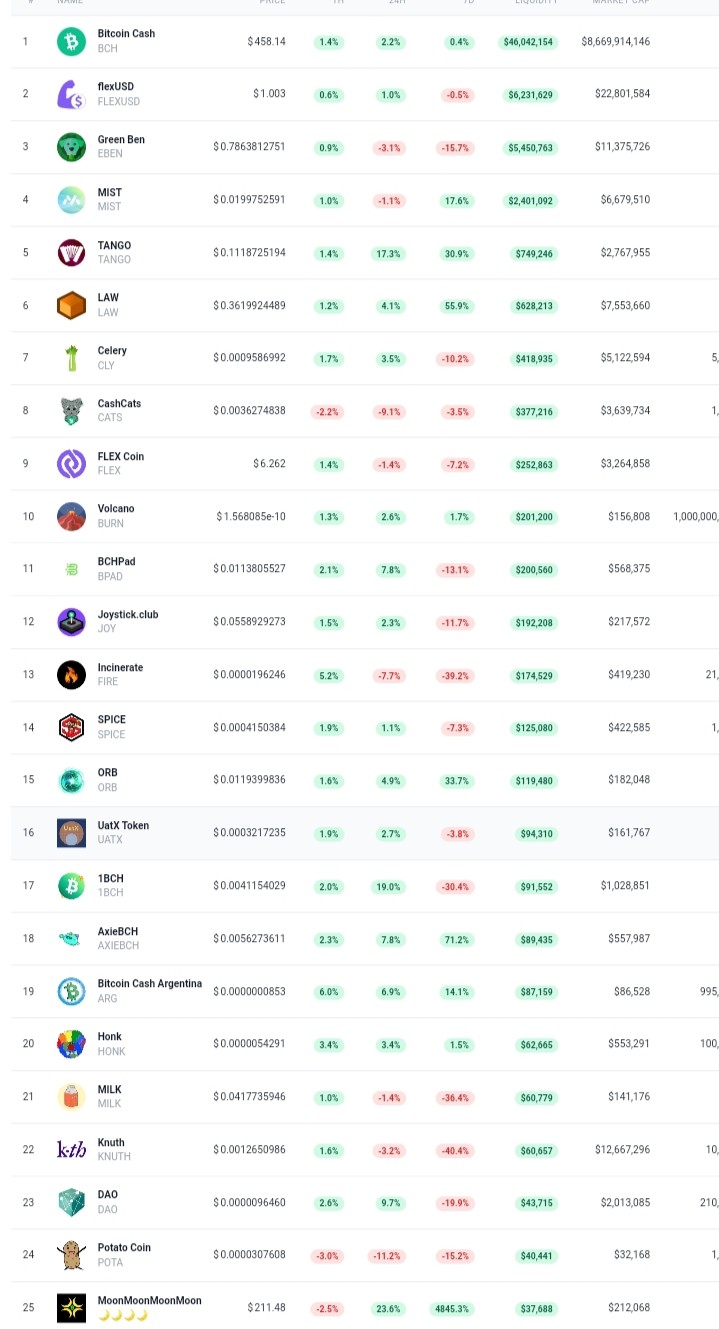The image size is (719, 1329).
Task: Open the flexUSD purple arm icon
Action: [71, 95]
